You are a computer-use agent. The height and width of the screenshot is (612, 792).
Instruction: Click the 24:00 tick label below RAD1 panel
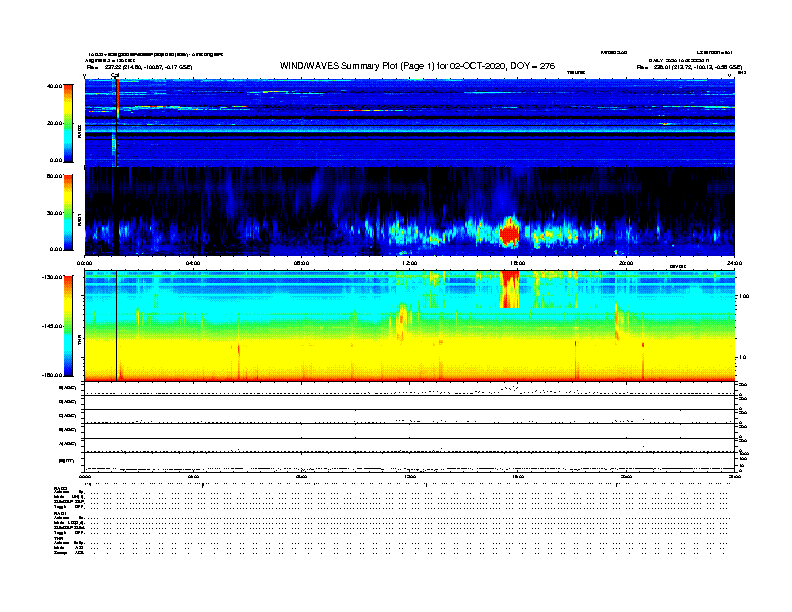point(733,263)
